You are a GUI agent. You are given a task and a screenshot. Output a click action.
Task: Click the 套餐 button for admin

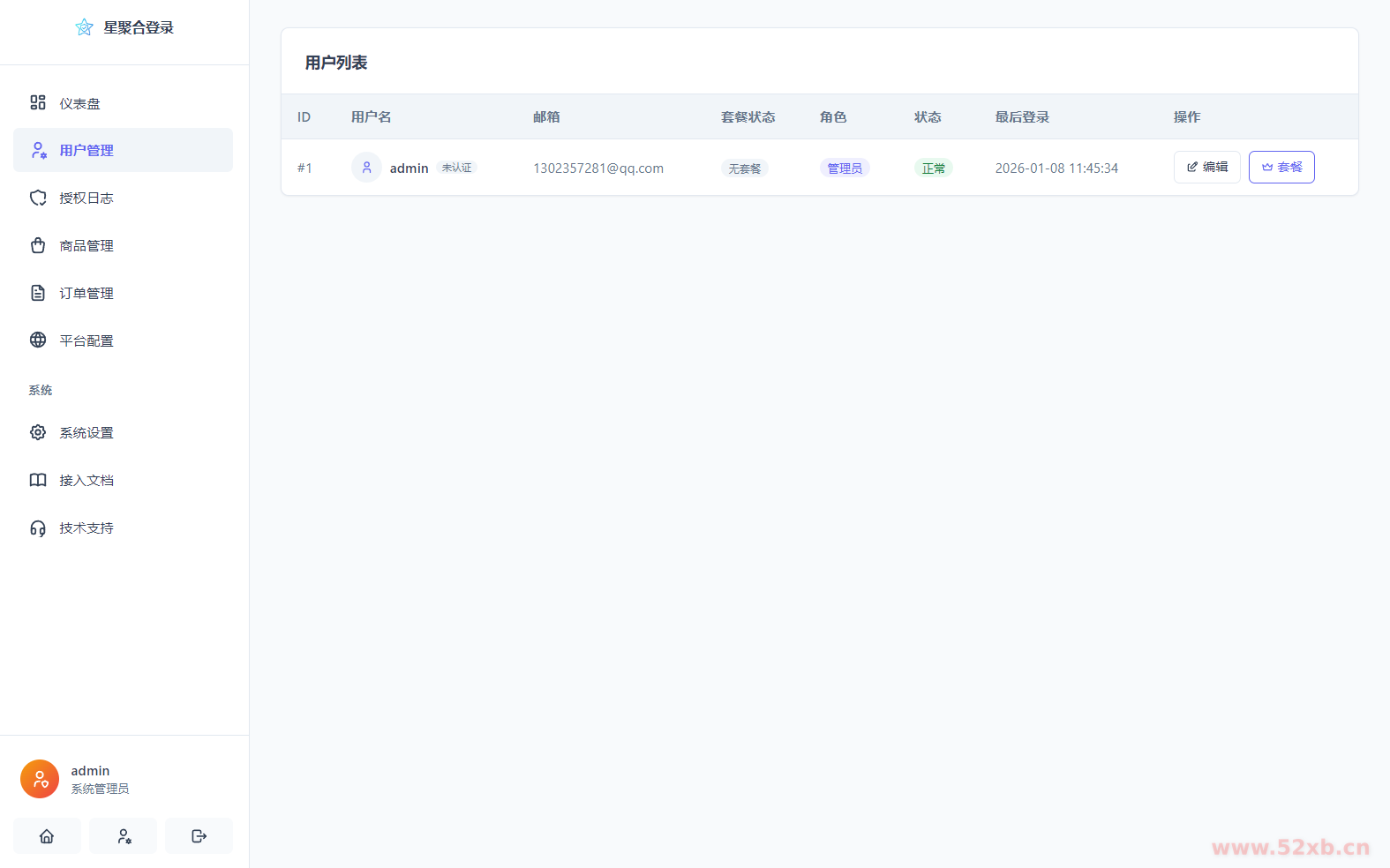pyautogui.click(x=1281, y=168)
